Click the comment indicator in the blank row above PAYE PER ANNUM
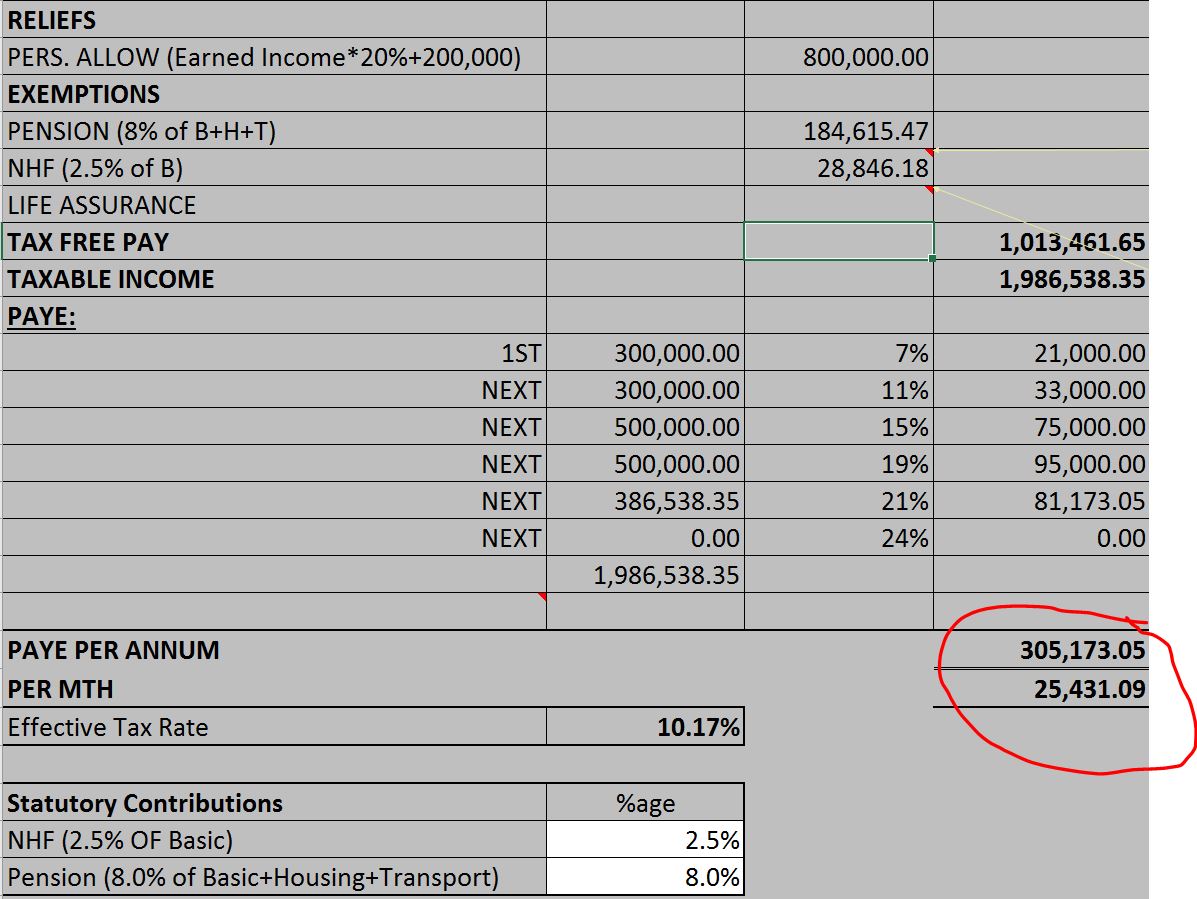This screenshot has height=899, width=1197. [542, 598]
